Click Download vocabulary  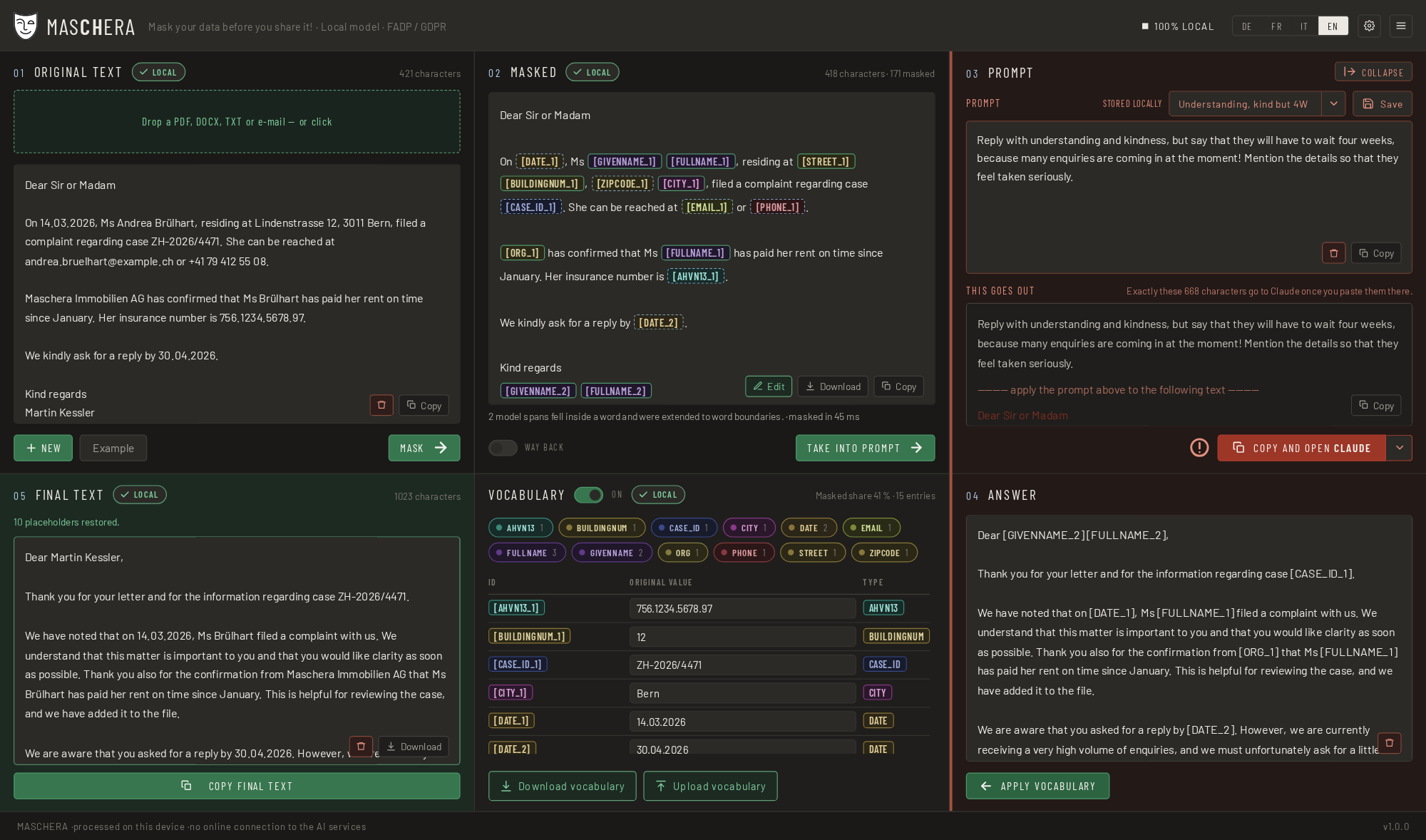click(x=563, y=786)
